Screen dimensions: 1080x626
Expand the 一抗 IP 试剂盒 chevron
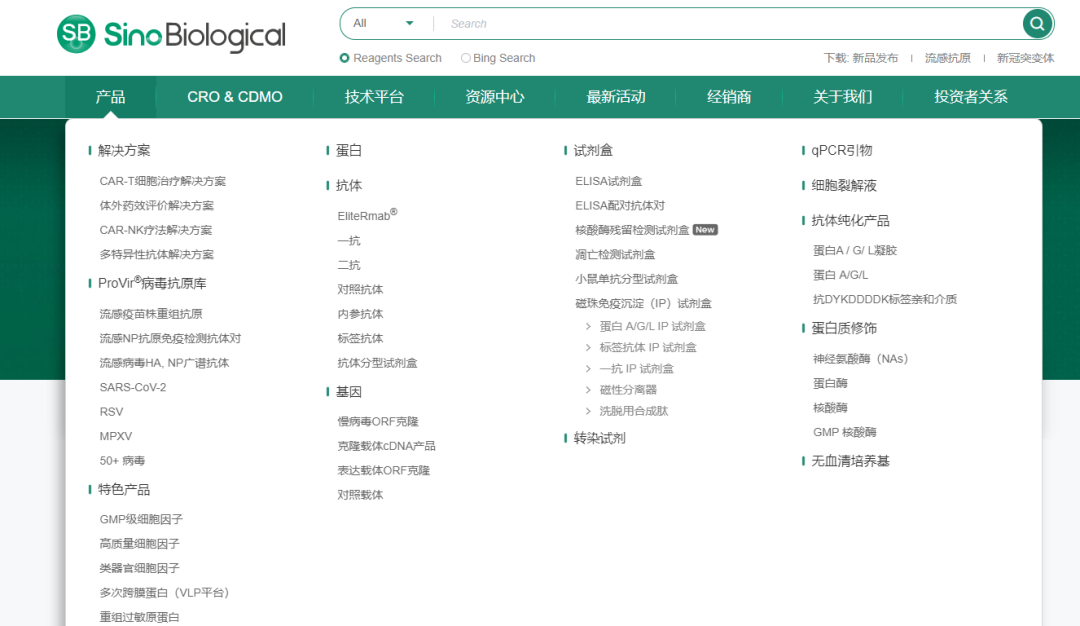pos(588,369)
